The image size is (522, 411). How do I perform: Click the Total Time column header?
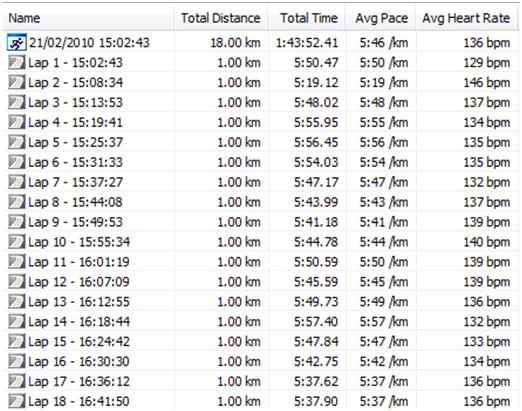(307, 18)
